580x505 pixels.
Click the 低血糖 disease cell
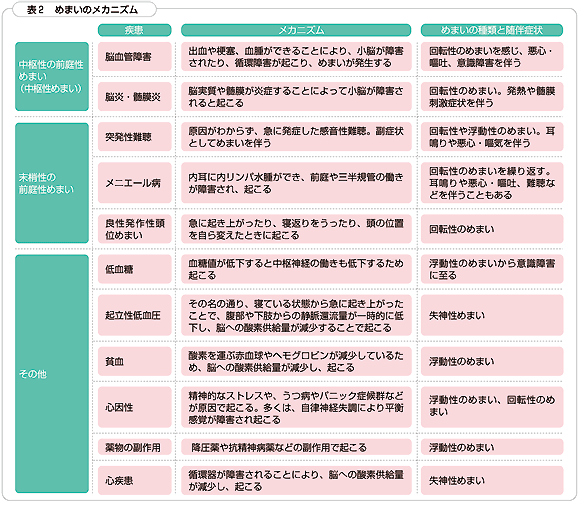[x=134, y=269]
